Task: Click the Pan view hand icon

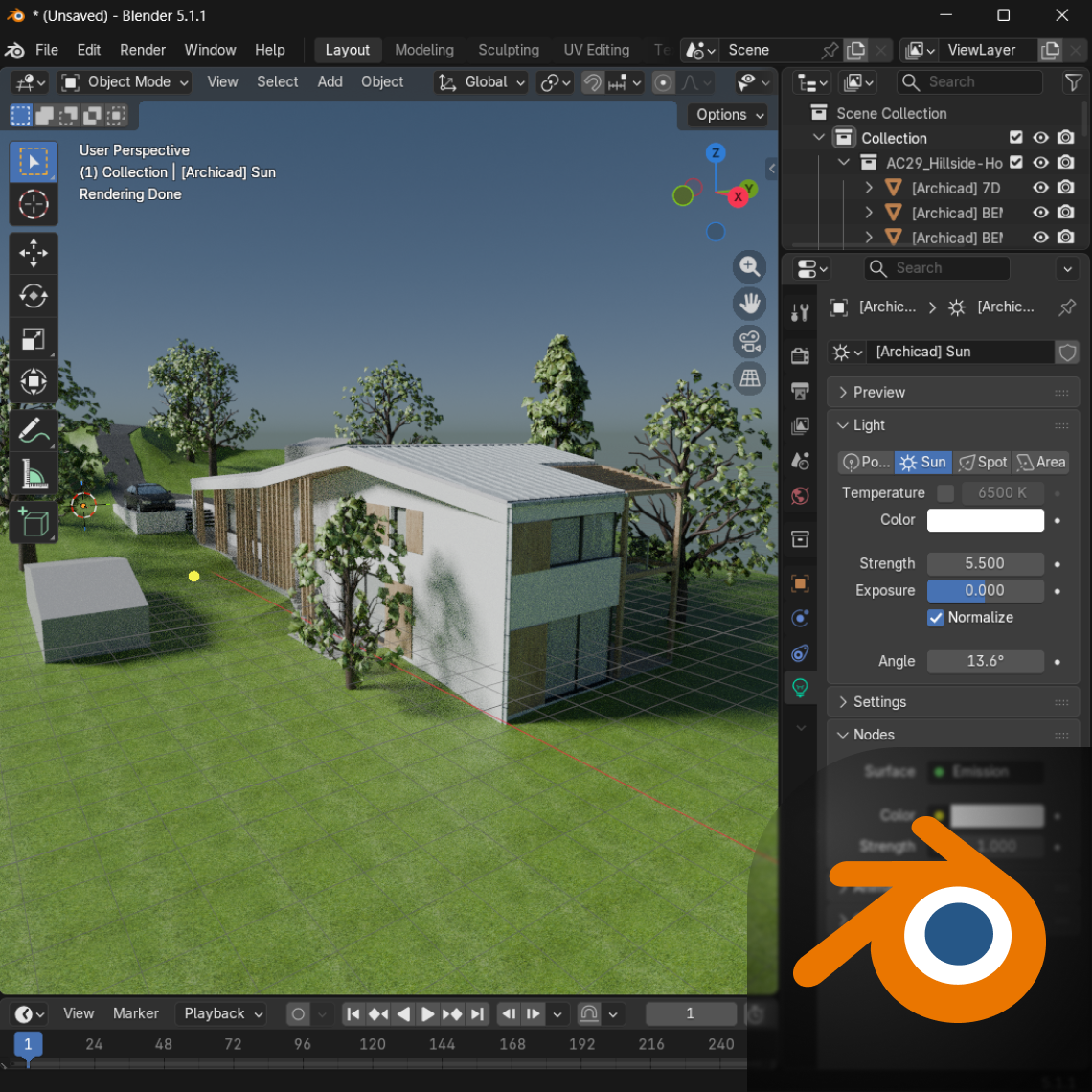Action: (749, 304)
